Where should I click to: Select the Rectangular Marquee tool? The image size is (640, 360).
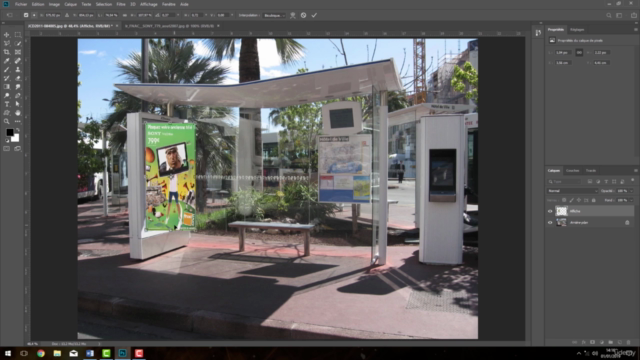click(x=18, y=35)
